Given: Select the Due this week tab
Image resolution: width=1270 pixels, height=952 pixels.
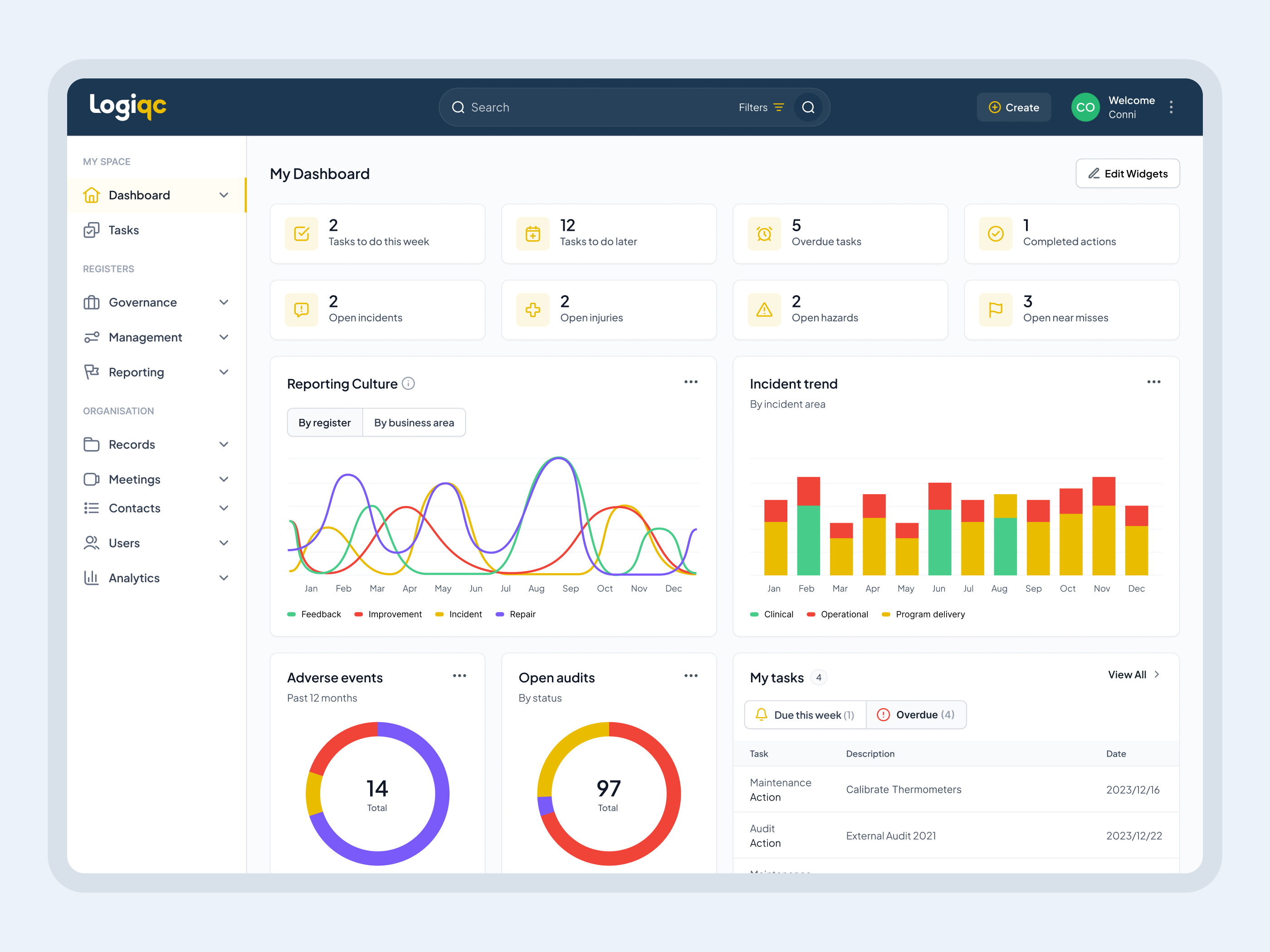Looking at the screenshot, I should pos(806,715).
